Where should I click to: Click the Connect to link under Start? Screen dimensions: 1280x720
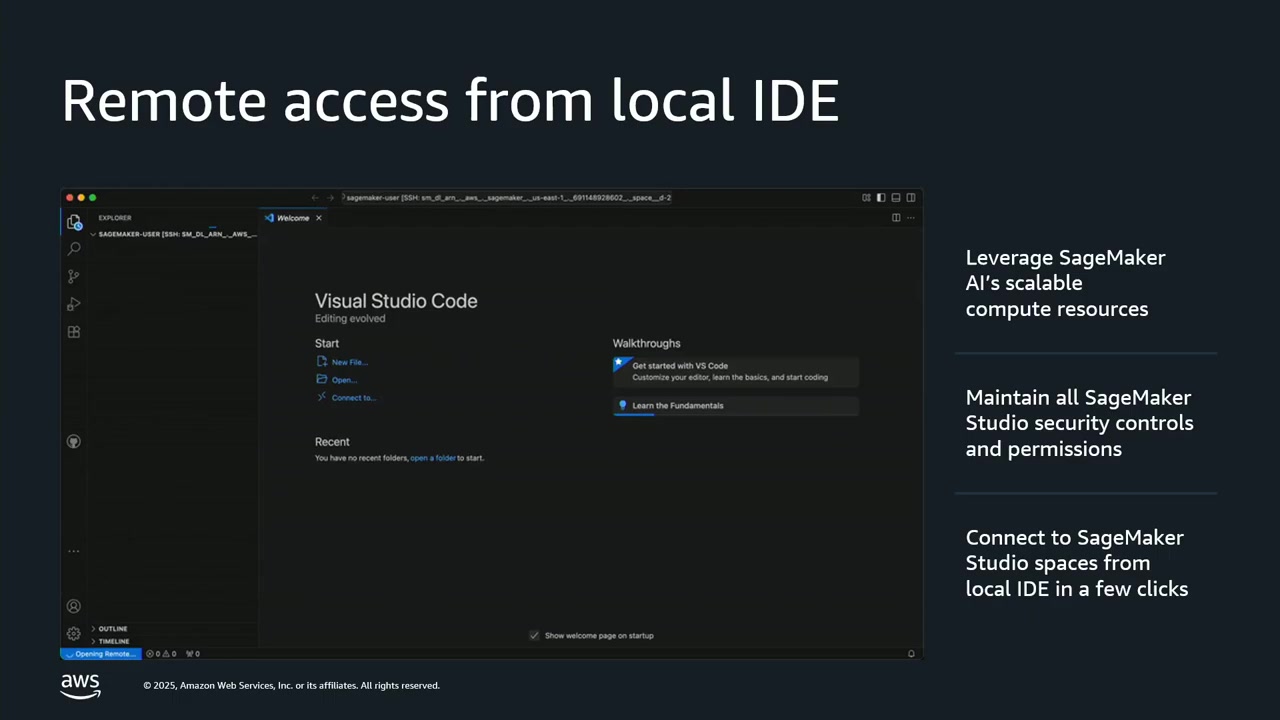point(352,397)
